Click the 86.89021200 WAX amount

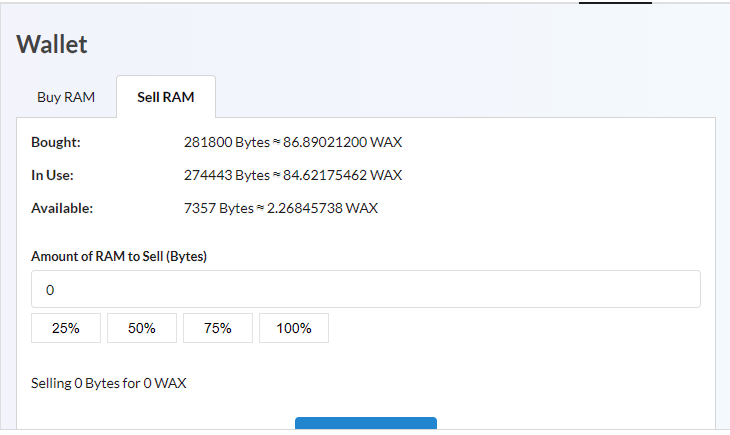pyautogui.click(x=342, y=142)
